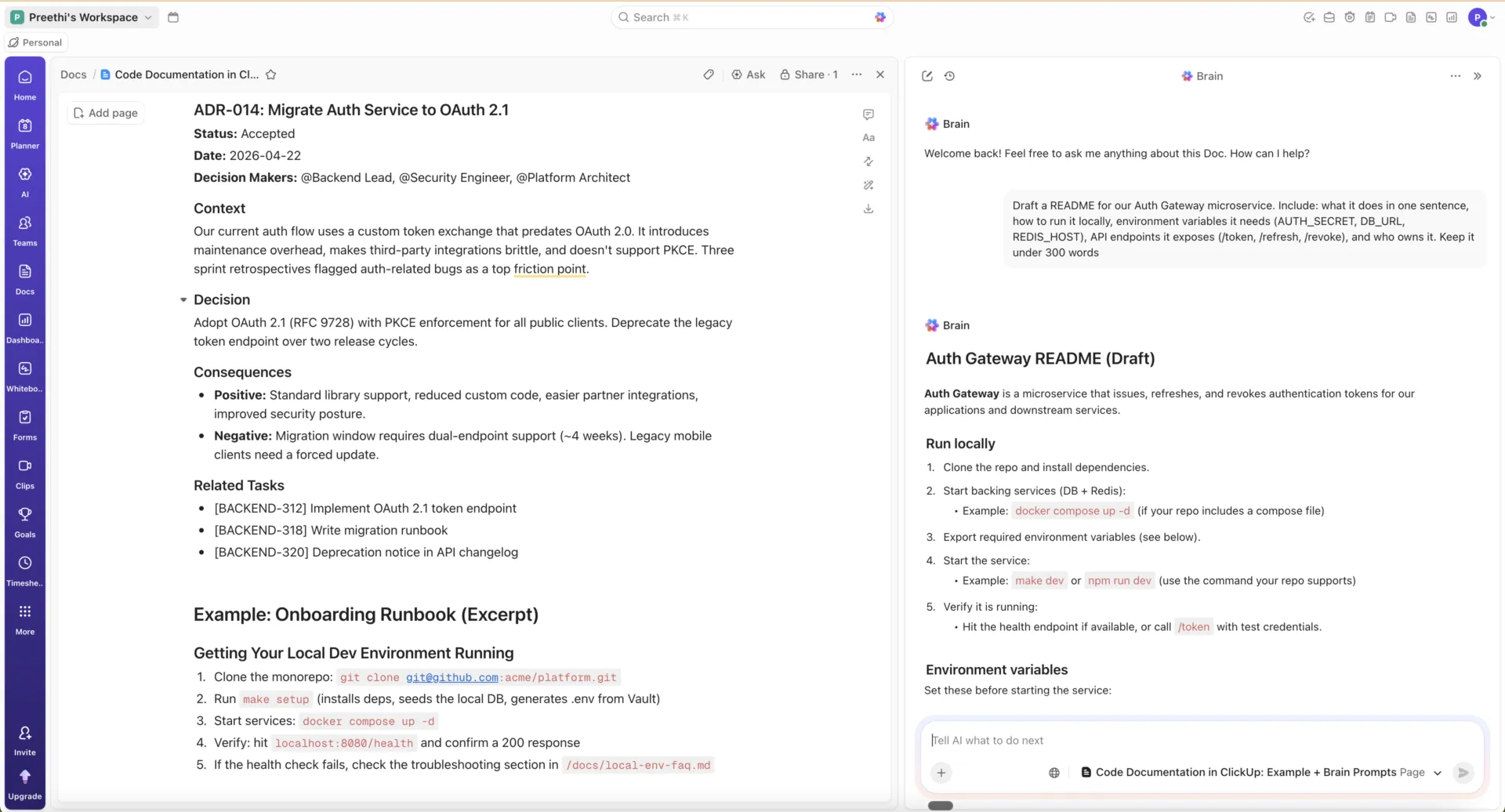Screen dimensions: 1505x812
Task: Collapse Brain panel with double chevron
Action: pos(1478,76)
